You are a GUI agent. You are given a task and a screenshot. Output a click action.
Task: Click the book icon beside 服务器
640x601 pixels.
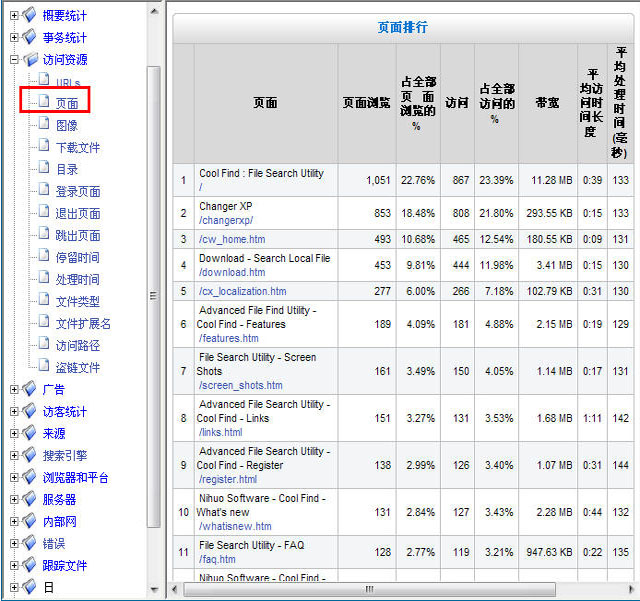(x=29, y=499)
